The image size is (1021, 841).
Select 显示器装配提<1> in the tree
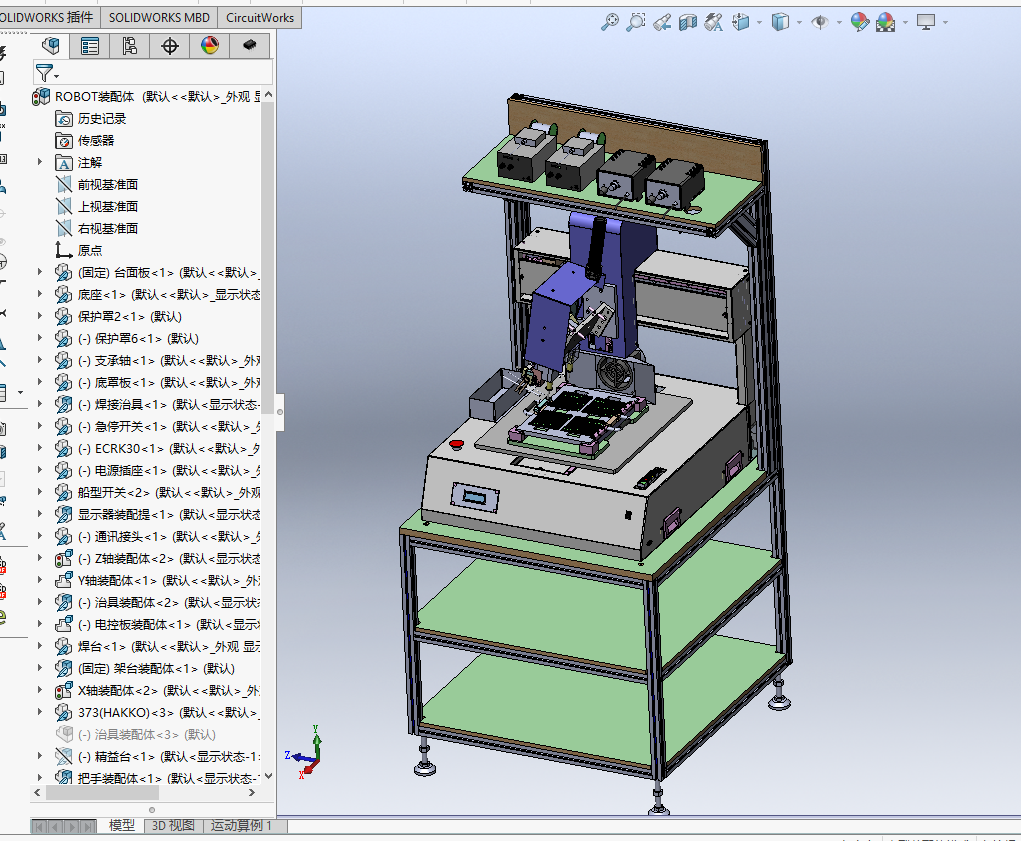coord(169,515)
